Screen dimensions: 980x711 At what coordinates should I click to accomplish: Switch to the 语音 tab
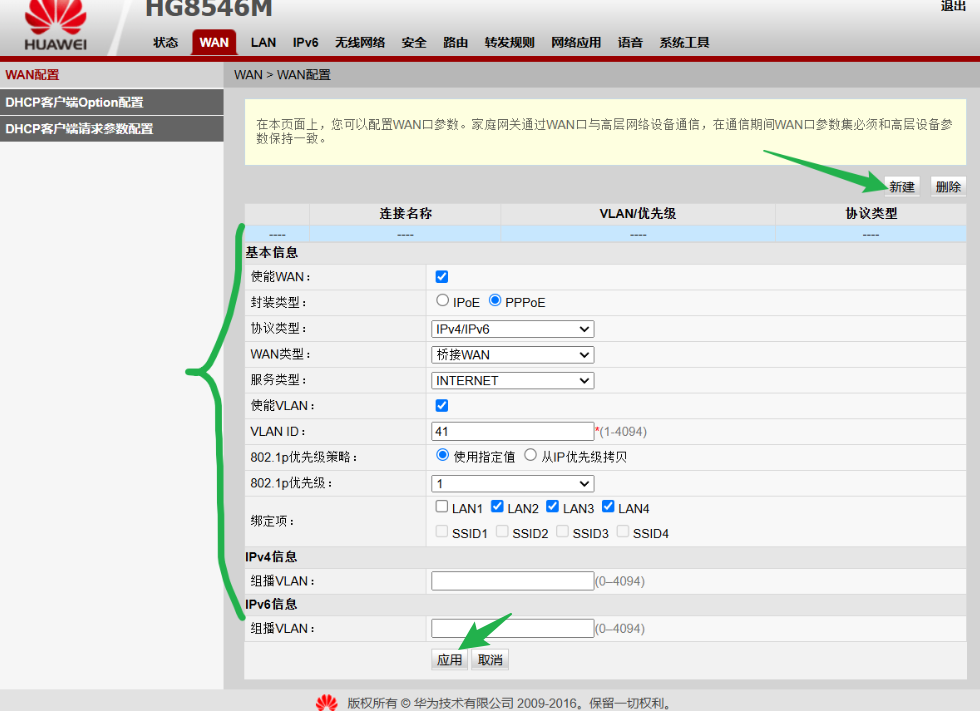click(x=630, y=42)
